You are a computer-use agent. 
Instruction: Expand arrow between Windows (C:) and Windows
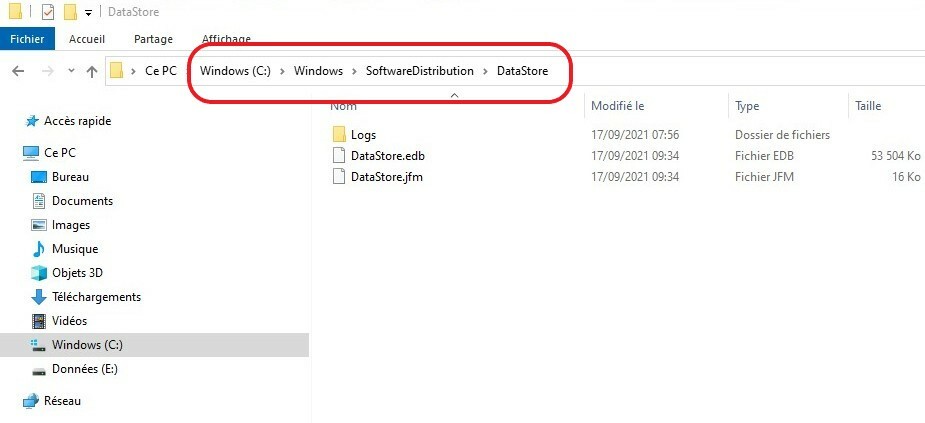tap(283, 71)
